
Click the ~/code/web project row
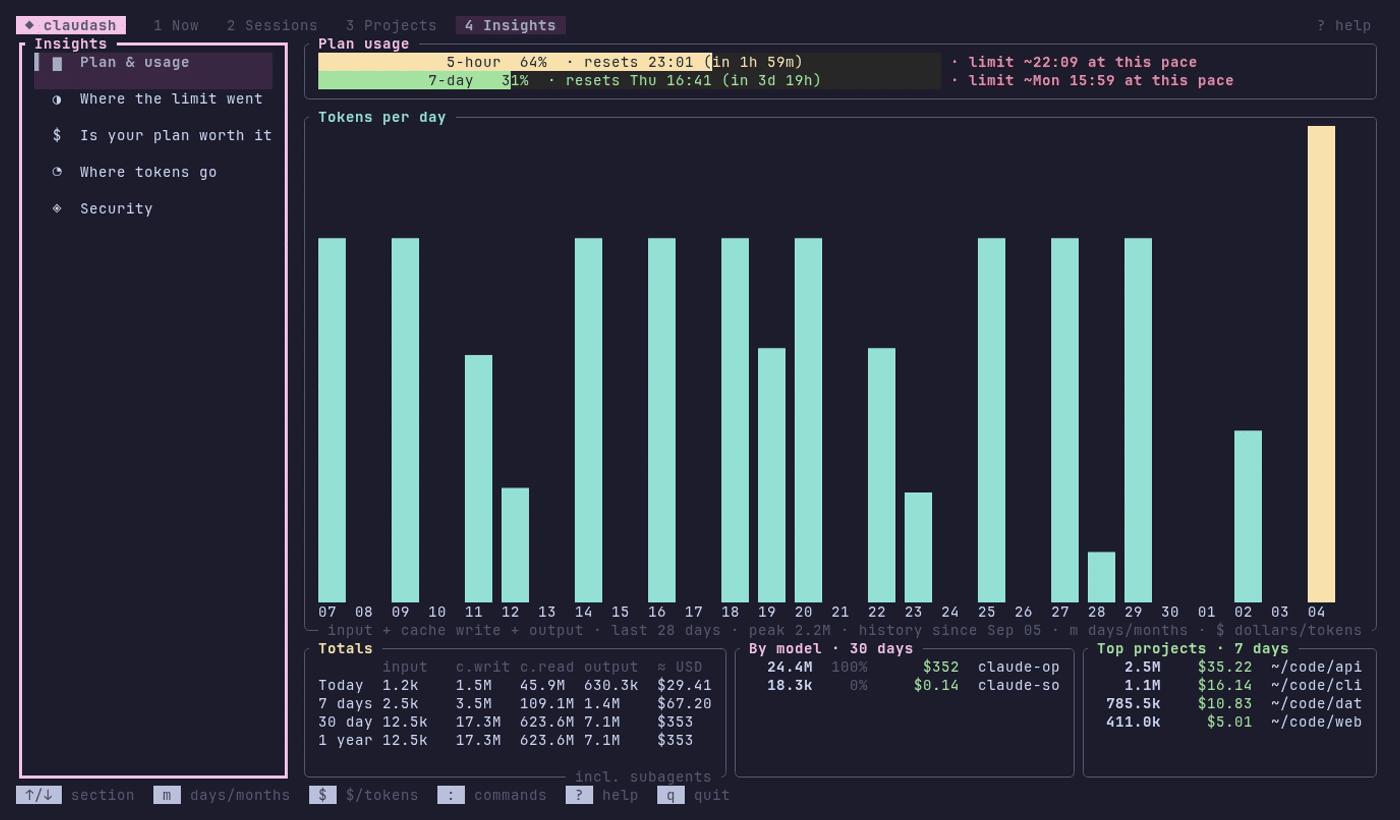click(x=1229, y=722)
